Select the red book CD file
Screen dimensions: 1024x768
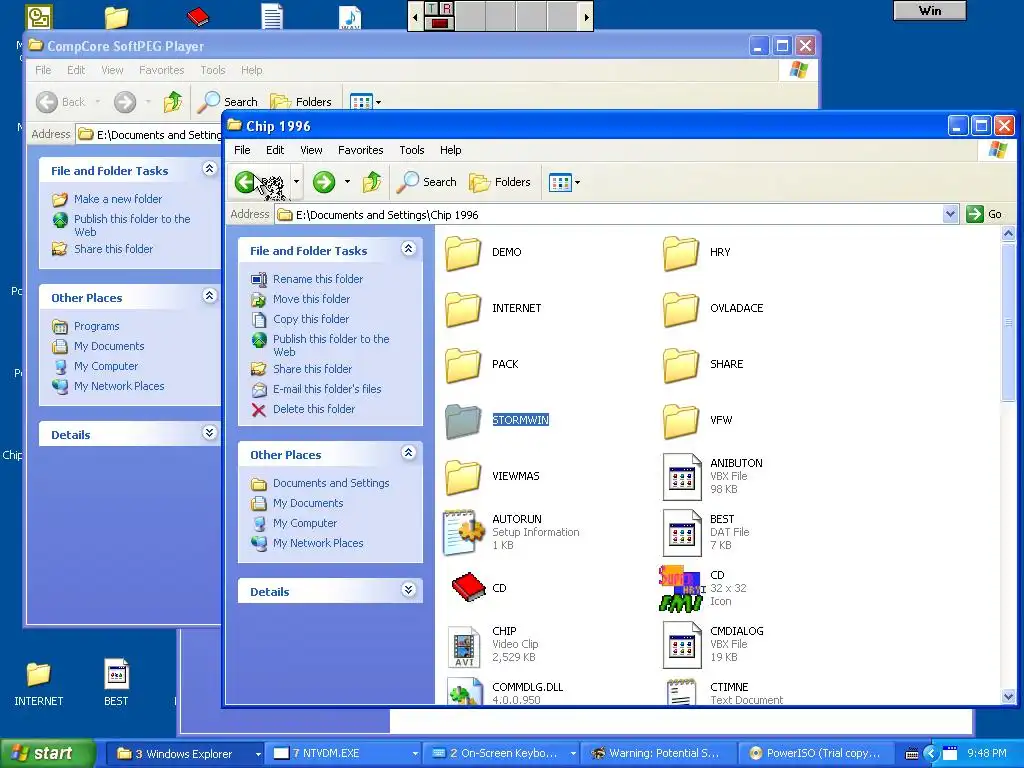(x=479, y=588)
